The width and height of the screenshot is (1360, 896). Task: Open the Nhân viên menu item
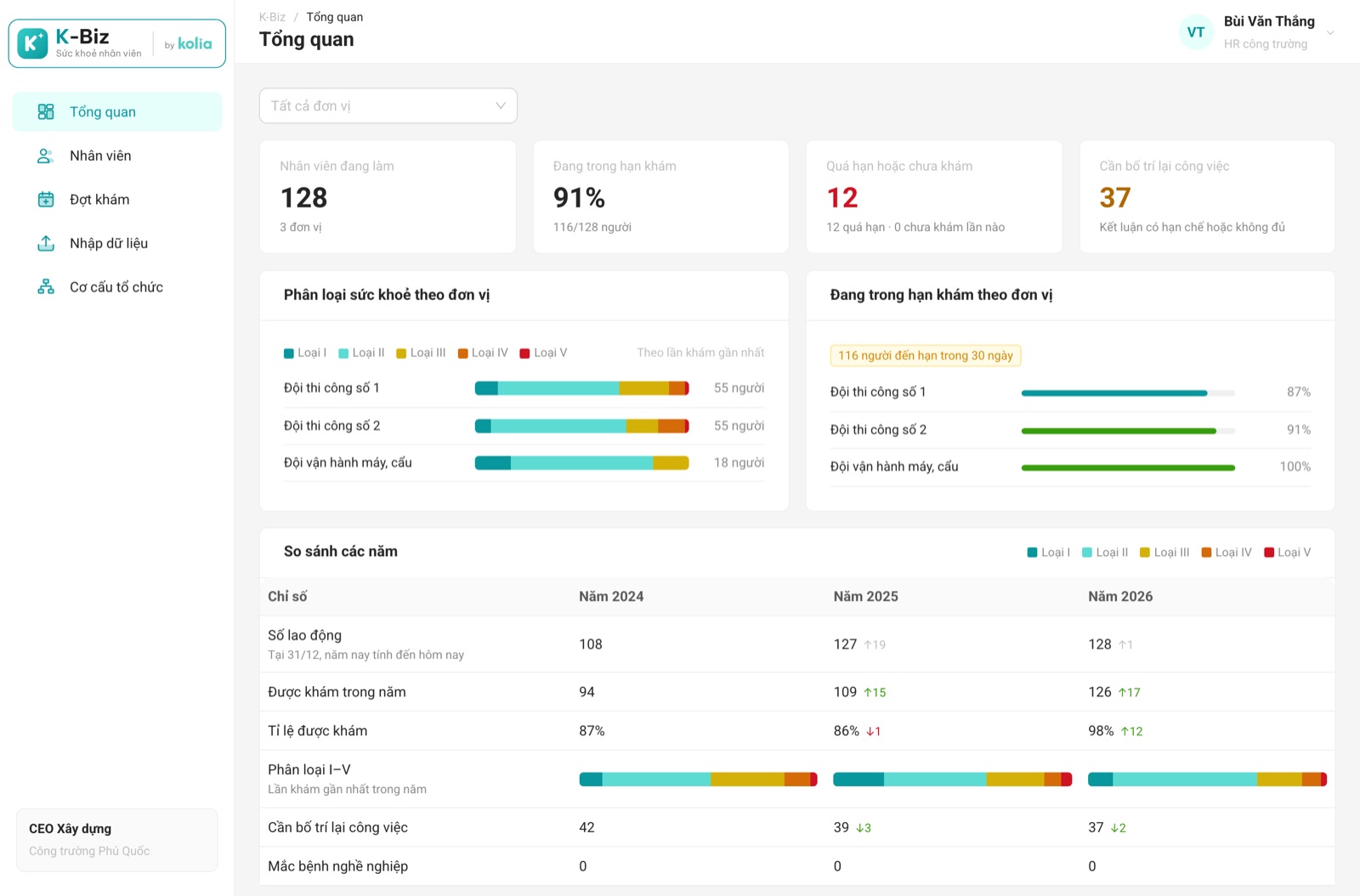(117, 156)
